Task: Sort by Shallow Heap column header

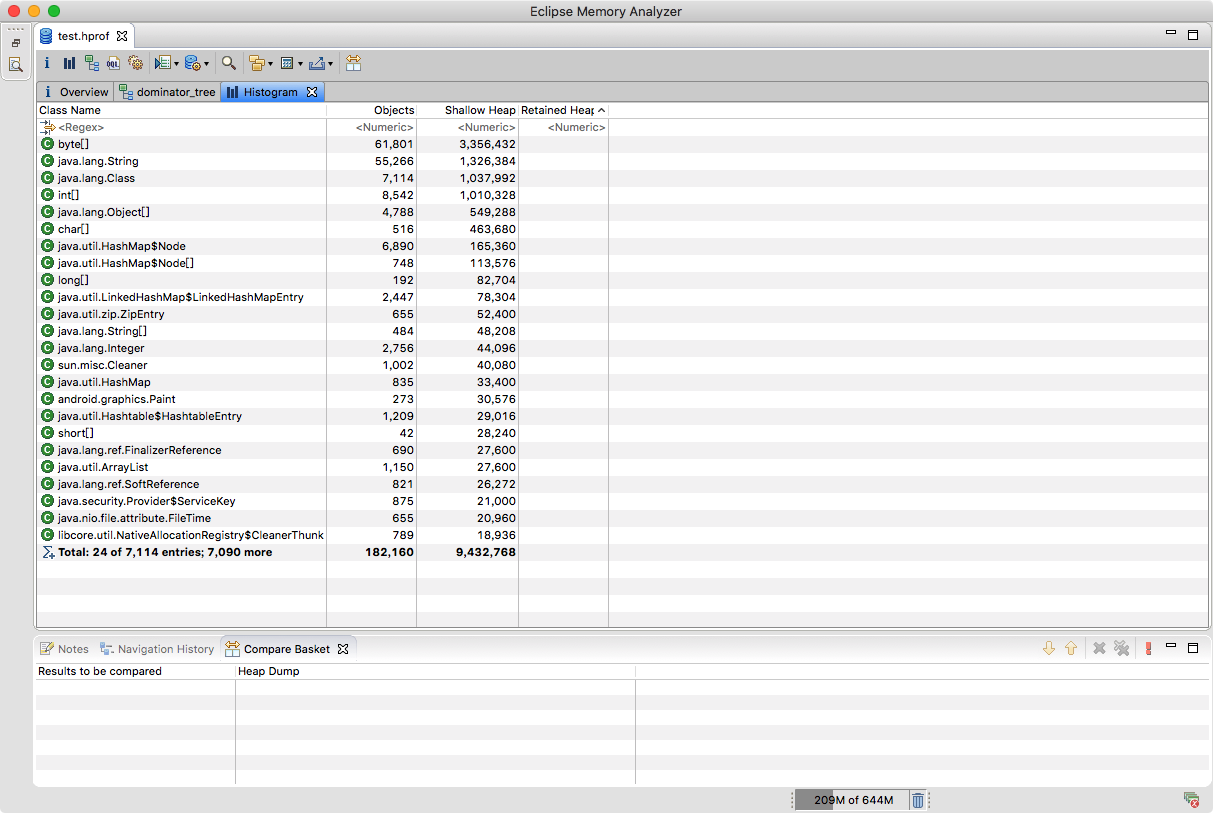Action: pos(467,110)
